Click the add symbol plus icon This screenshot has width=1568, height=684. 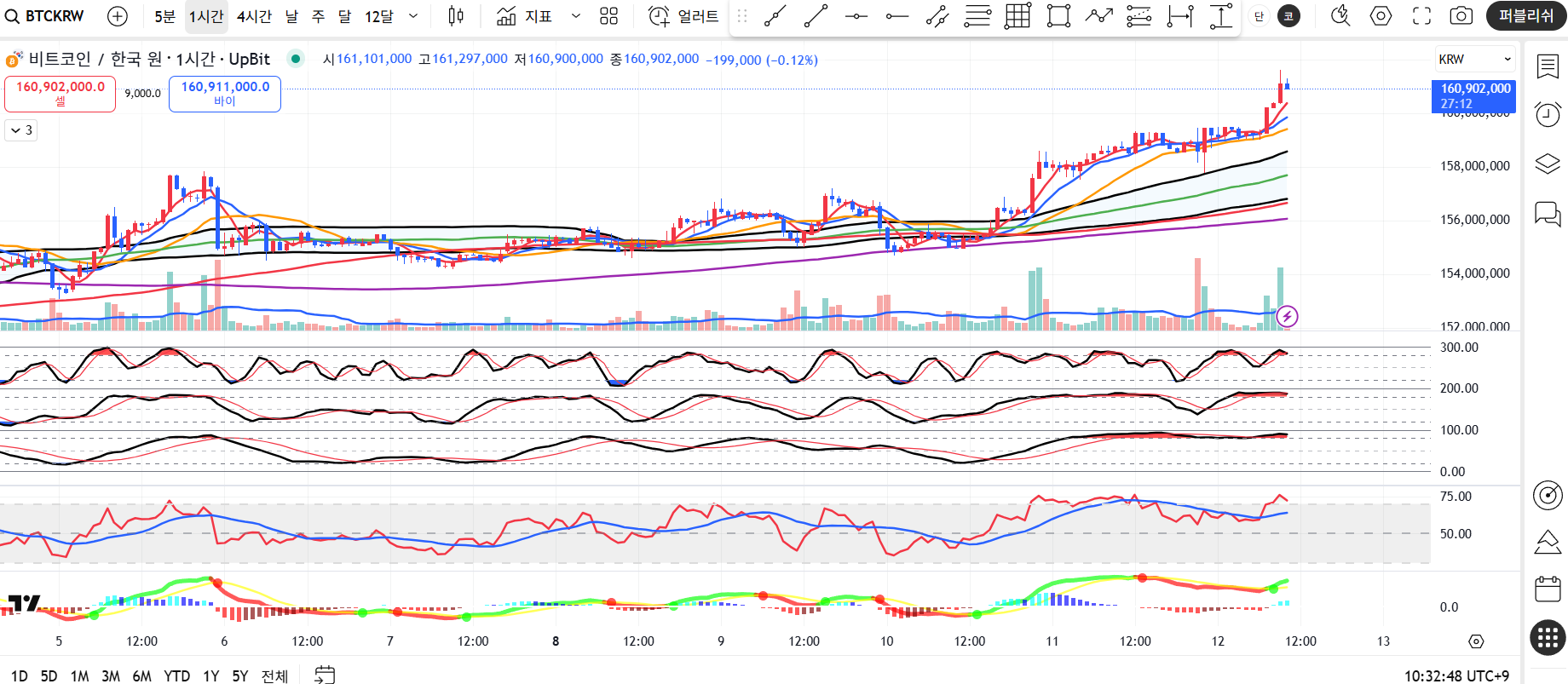point(118,16)
